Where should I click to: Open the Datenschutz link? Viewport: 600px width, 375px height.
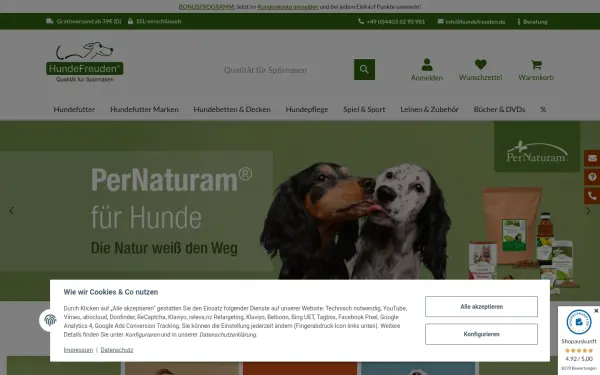click(x=117, y=350)
